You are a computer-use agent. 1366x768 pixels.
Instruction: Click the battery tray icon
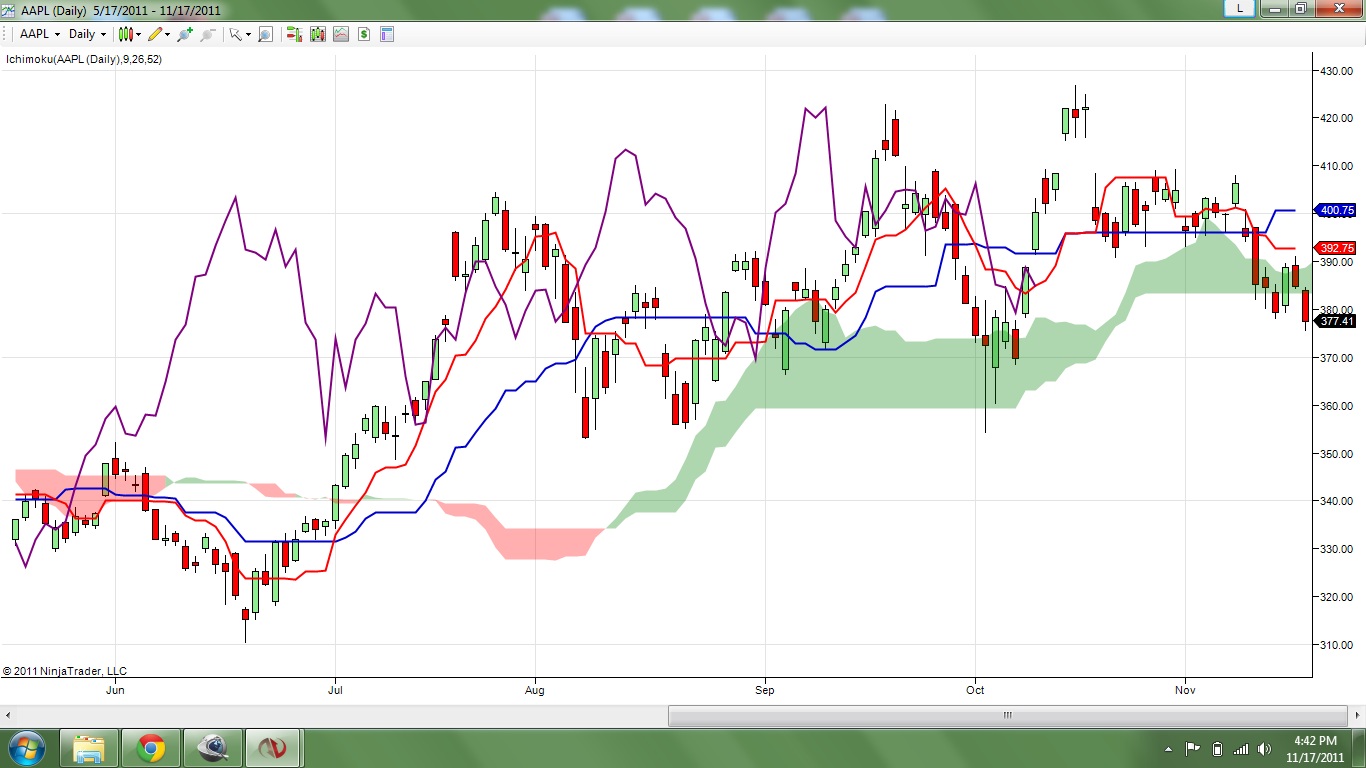1217,749
